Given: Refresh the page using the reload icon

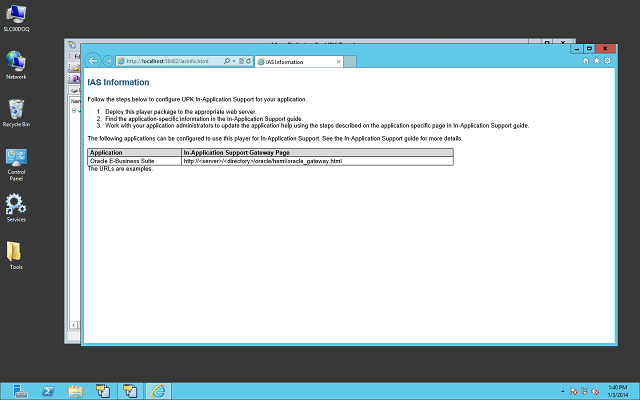Looking at the screenshot, I should click(248, 62).
